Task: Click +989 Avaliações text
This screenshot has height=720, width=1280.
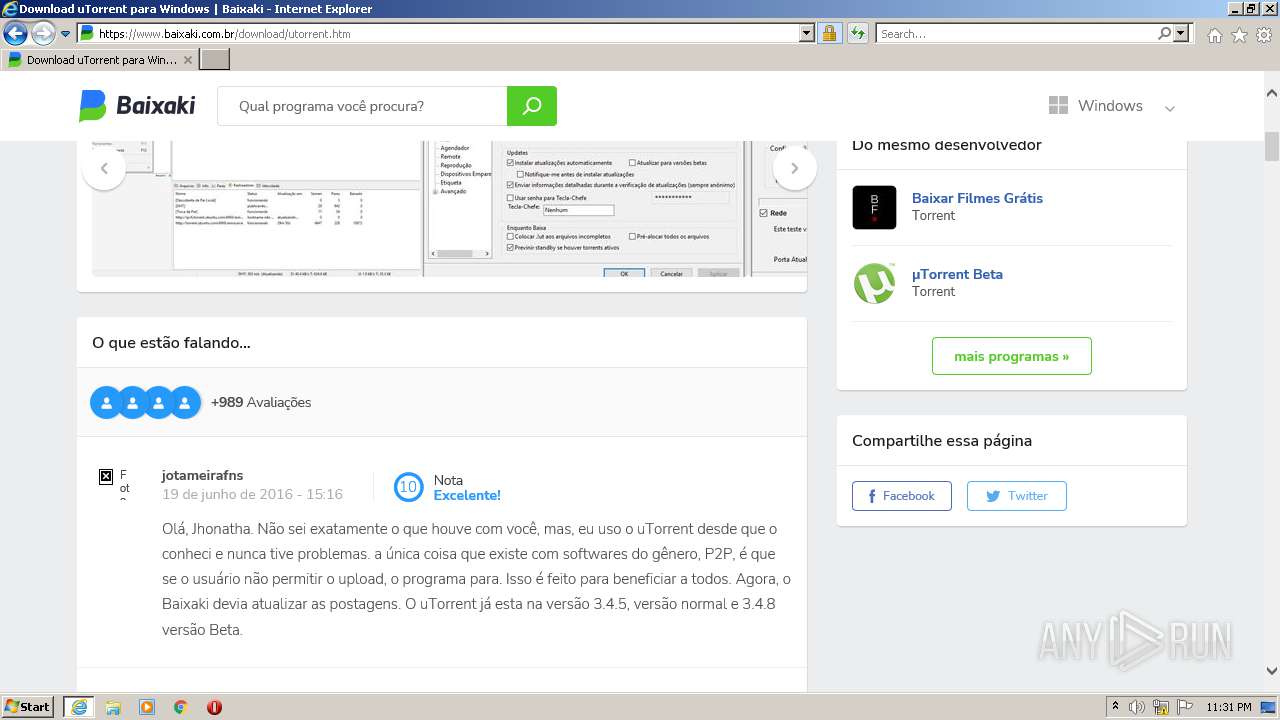Action: click(261, 402)
